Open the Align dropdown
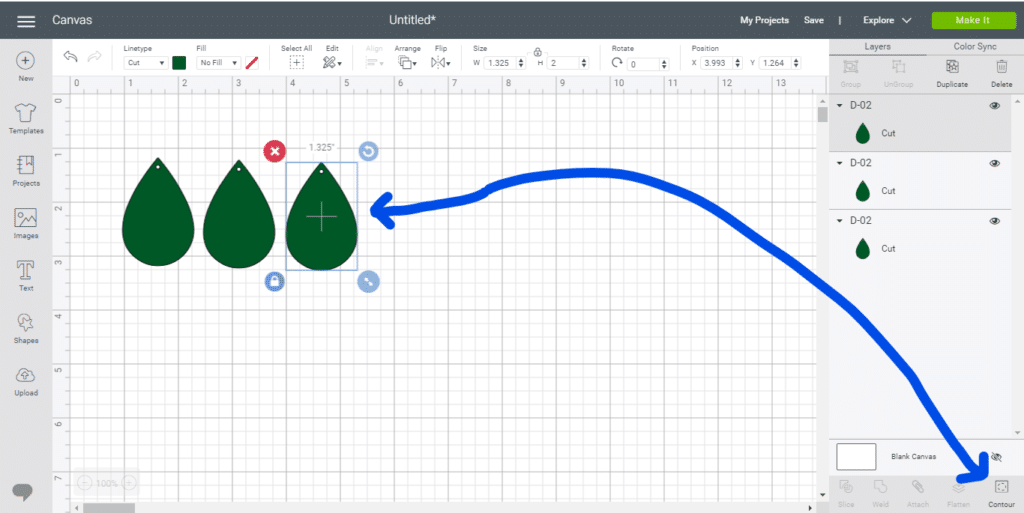The width and height of the screenshot is (1024, 513). 374,63
